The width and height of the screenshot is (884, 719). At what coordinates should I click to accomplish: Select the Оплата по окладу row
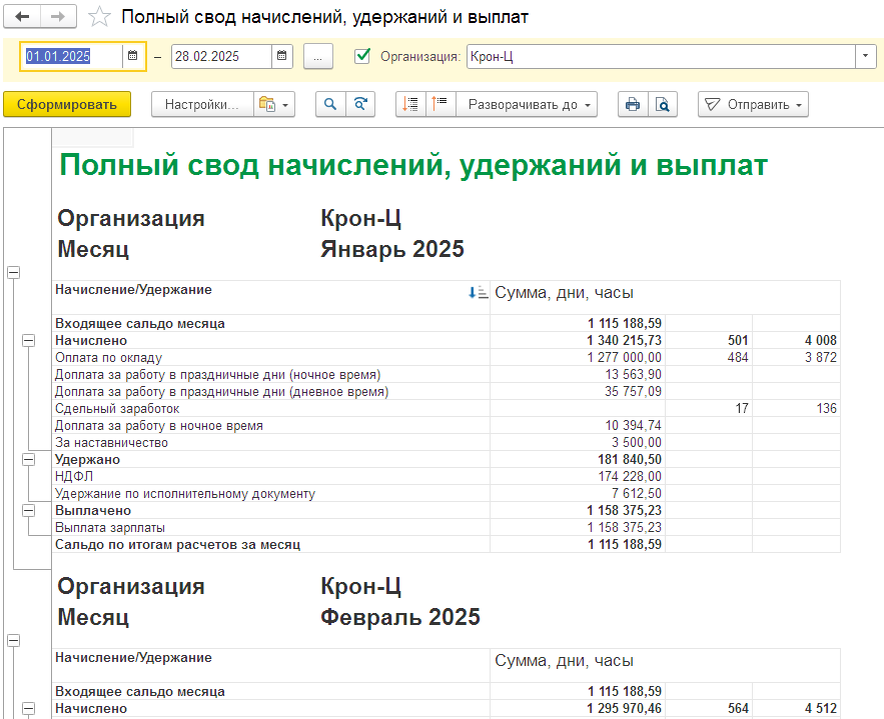[446, 358]
